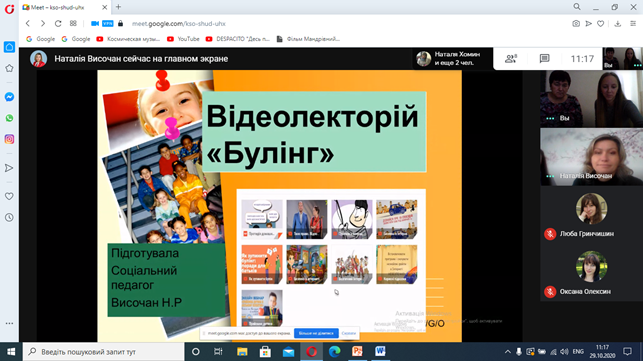Open History clock icon in sidebar

(9, 217)
